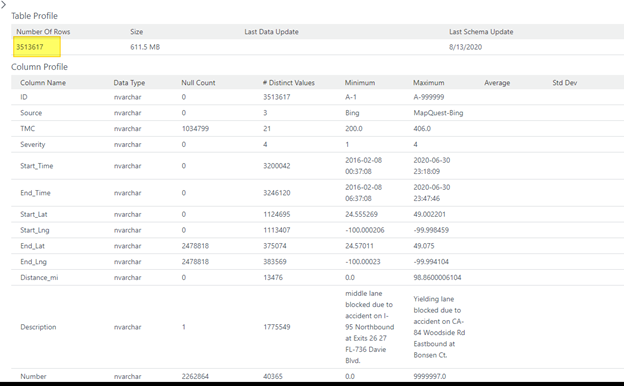Screen dimensions: 624x386
Task: Click the End_Lat distinct values 375074
Action: coord(275,246)
